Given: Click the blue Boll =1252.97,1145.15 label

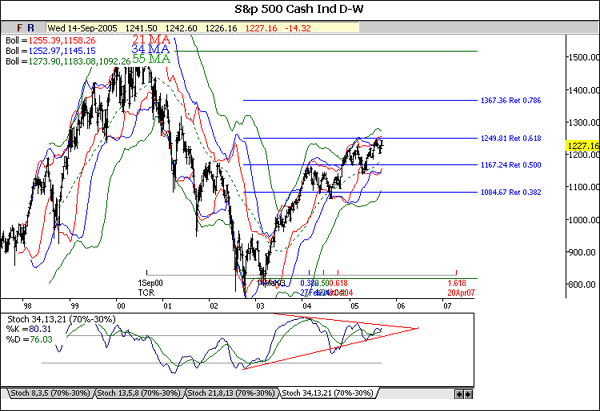Looking at the screenshot, I should pos(51,51).
